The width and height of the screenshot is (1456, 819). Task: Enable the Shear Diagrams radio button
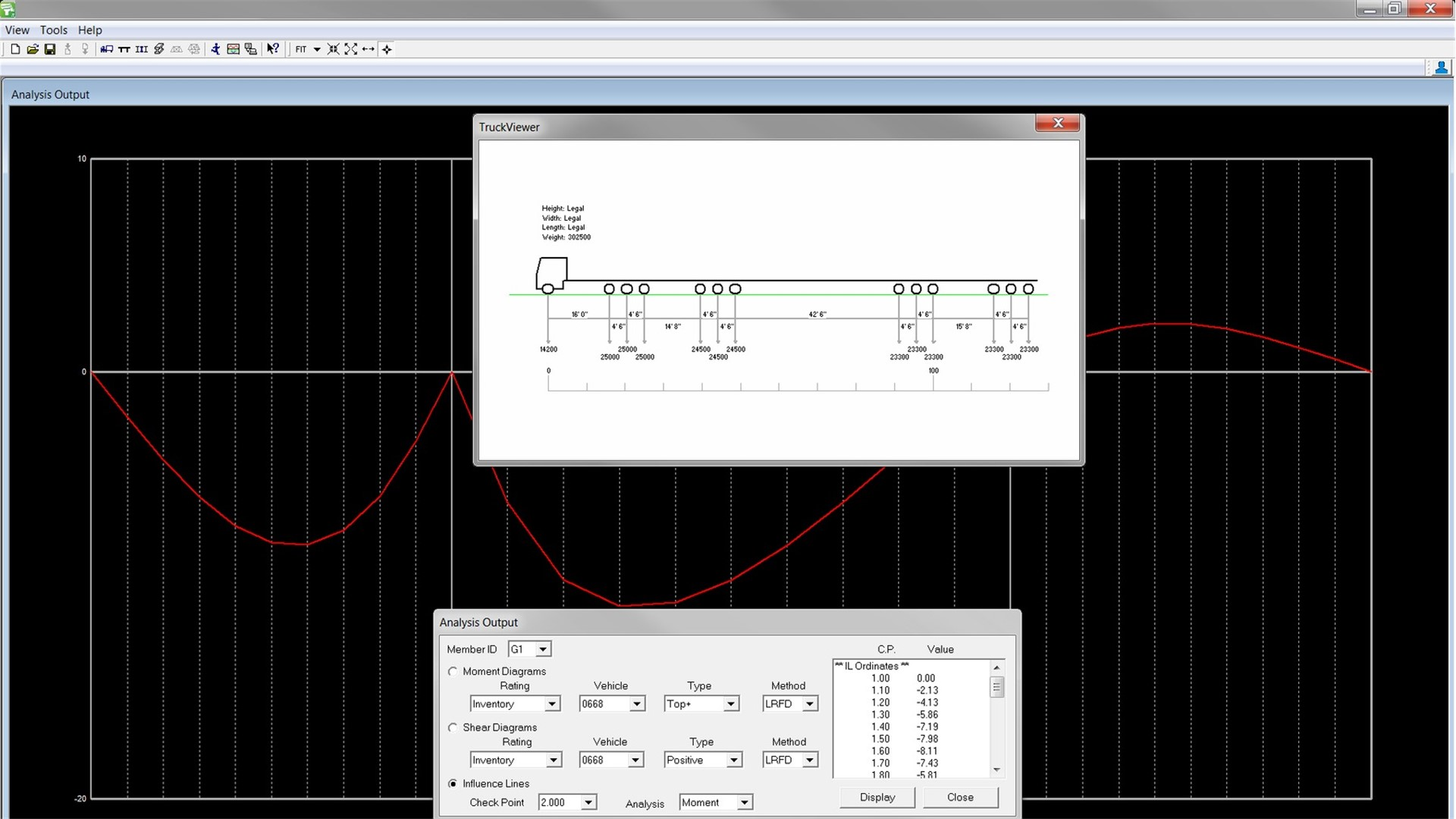click(x=453, y=727)
